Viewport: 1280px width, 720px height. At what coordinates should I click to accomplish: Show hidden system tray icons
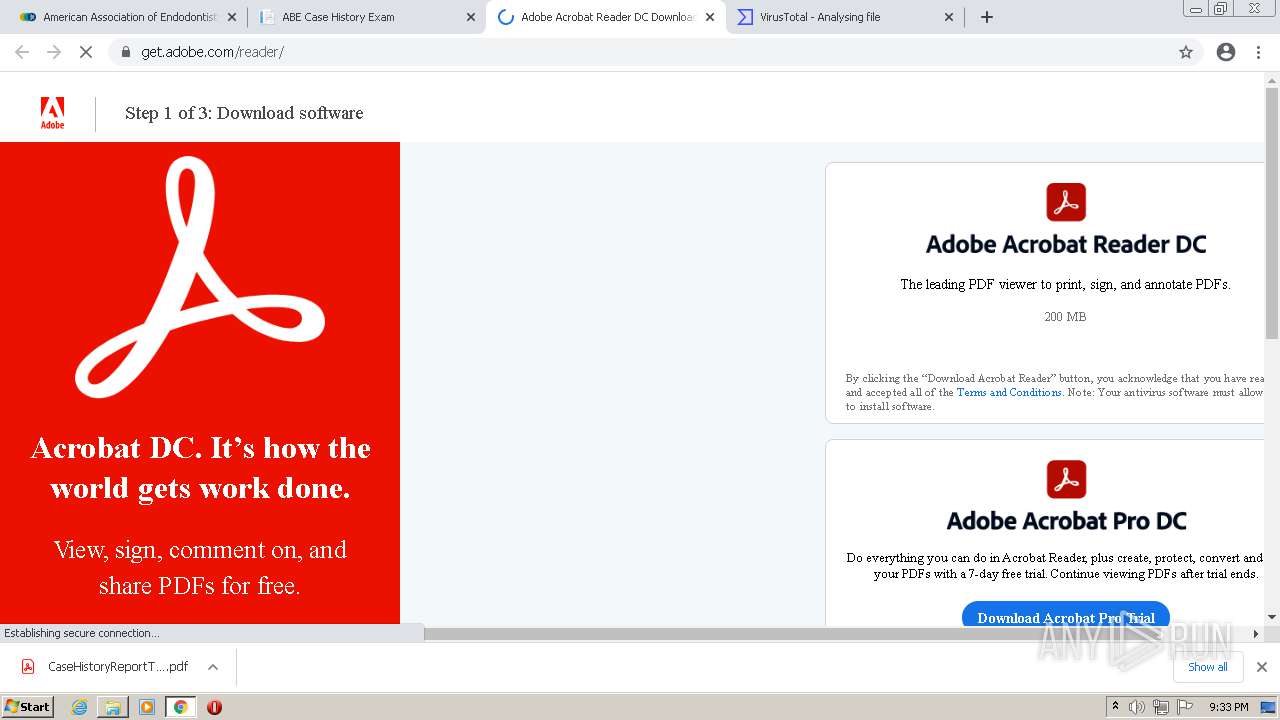click(x=1116, y=707)
